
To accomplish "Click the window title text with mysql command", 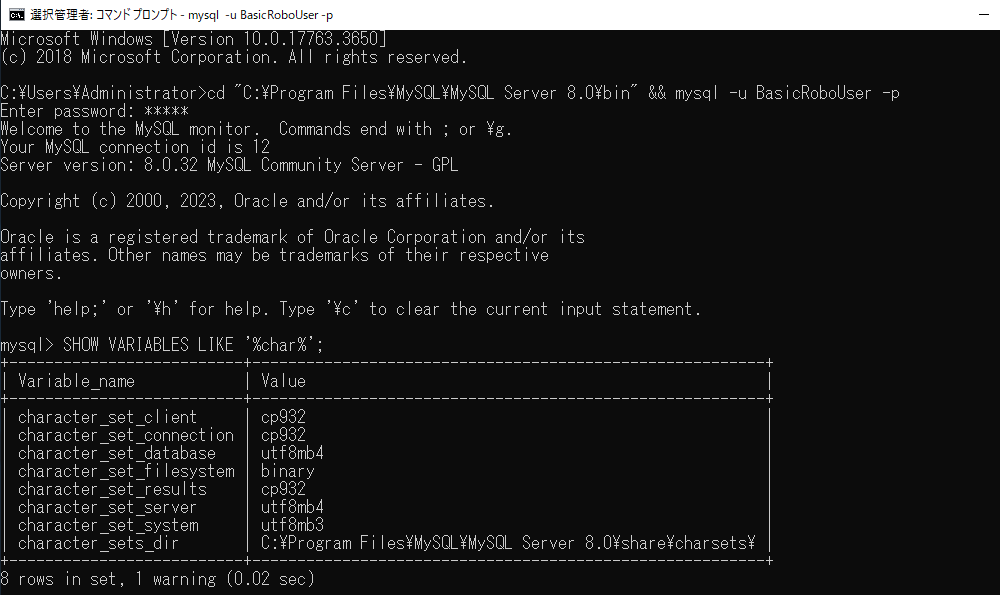I will tap(182, 15).
